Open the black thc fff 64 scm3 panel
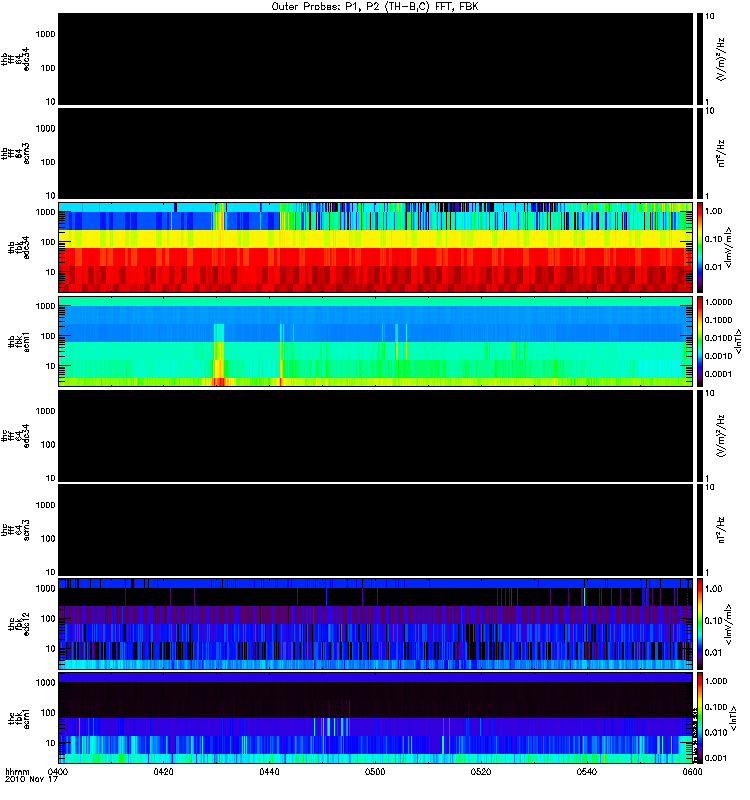Viewport: 750px width, 800px height. point(375,530)
